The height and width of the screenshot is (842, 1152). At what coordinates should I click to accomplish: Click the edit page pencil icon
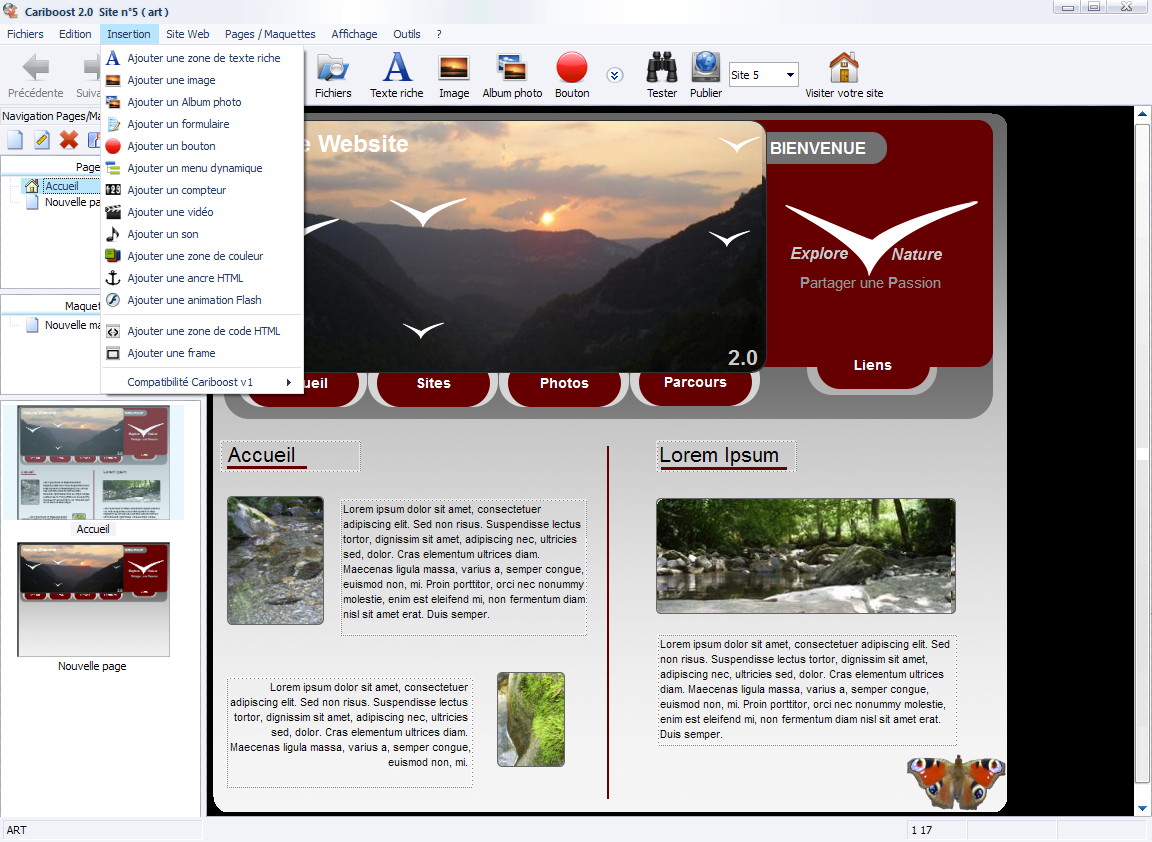click(x=42, y=140)
